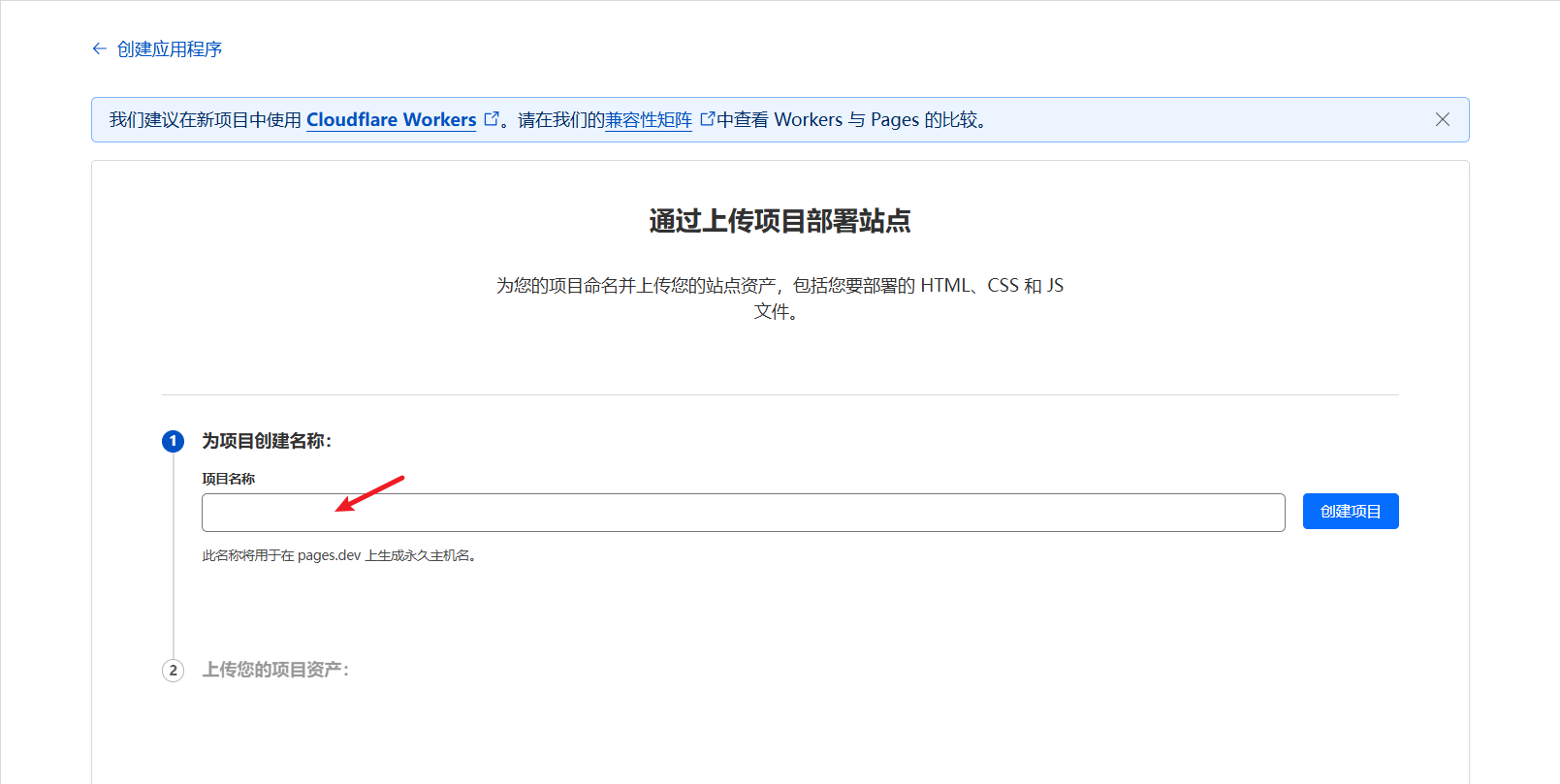
Task: Focus the 项目名称 text field
Action: 743,513
